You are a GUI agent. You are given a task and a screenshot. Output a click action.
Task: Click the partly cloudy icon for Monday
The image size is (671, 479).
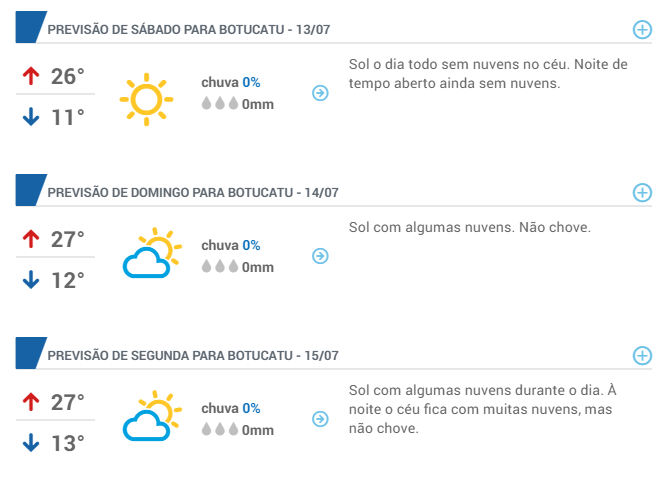[152, 415]
